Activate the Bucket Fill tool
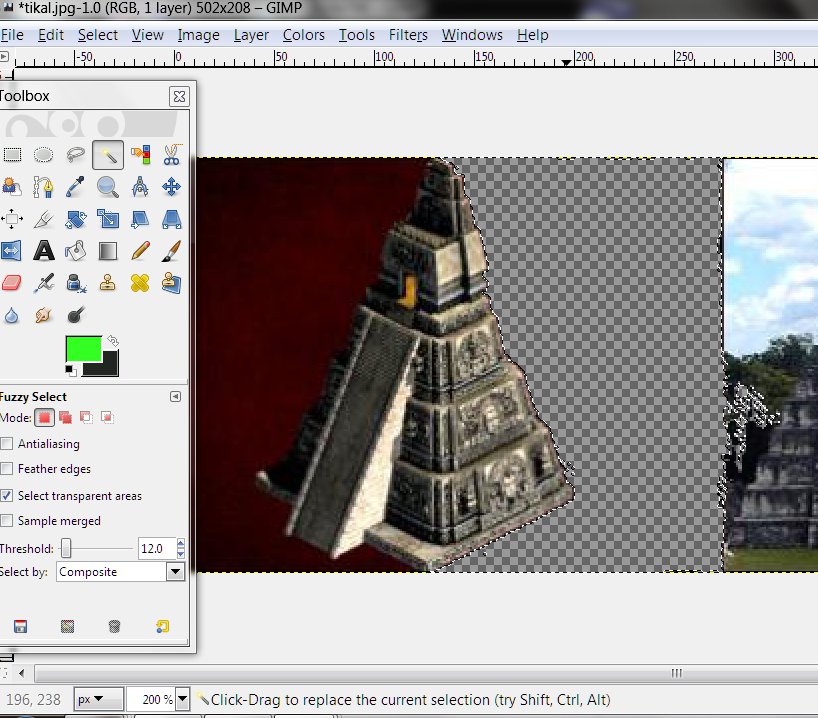 pyautogui.click(x=76, y=250)
